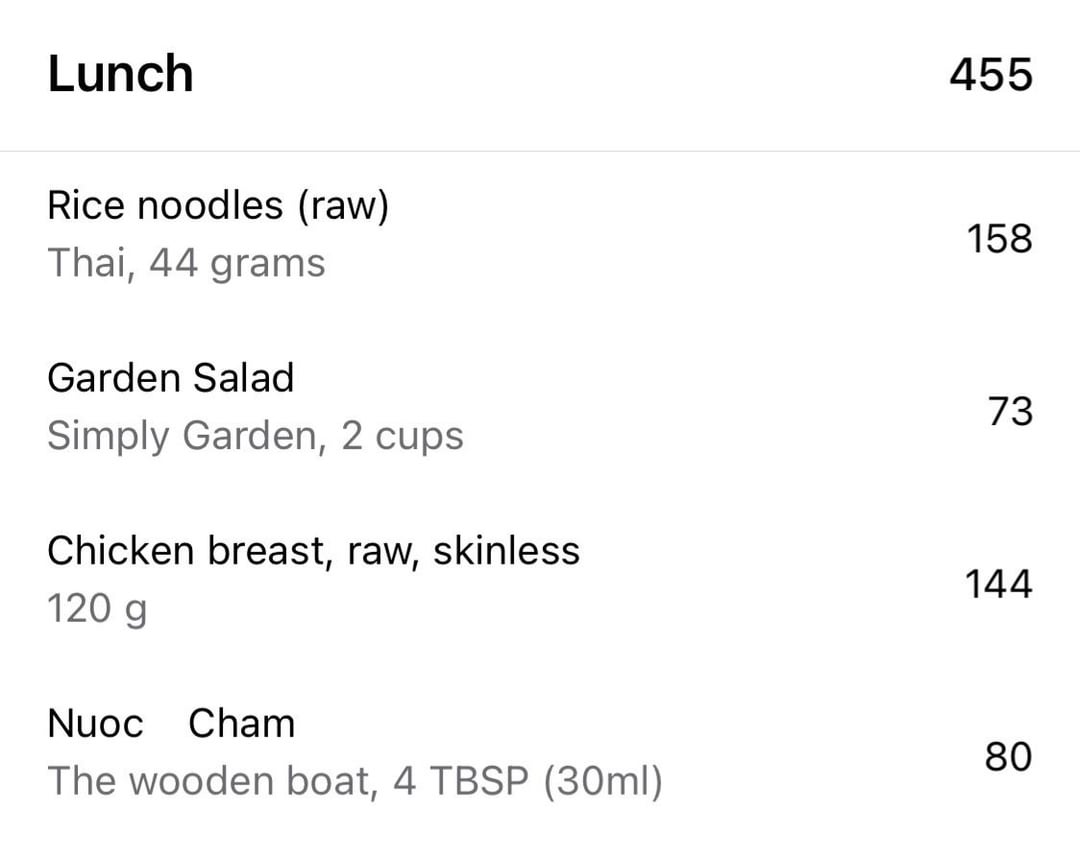The height and width of the screenshot is (860, 1080).
Task: Select Chicken breast, raw, skinless entry
Action: [x=540, y=580]
